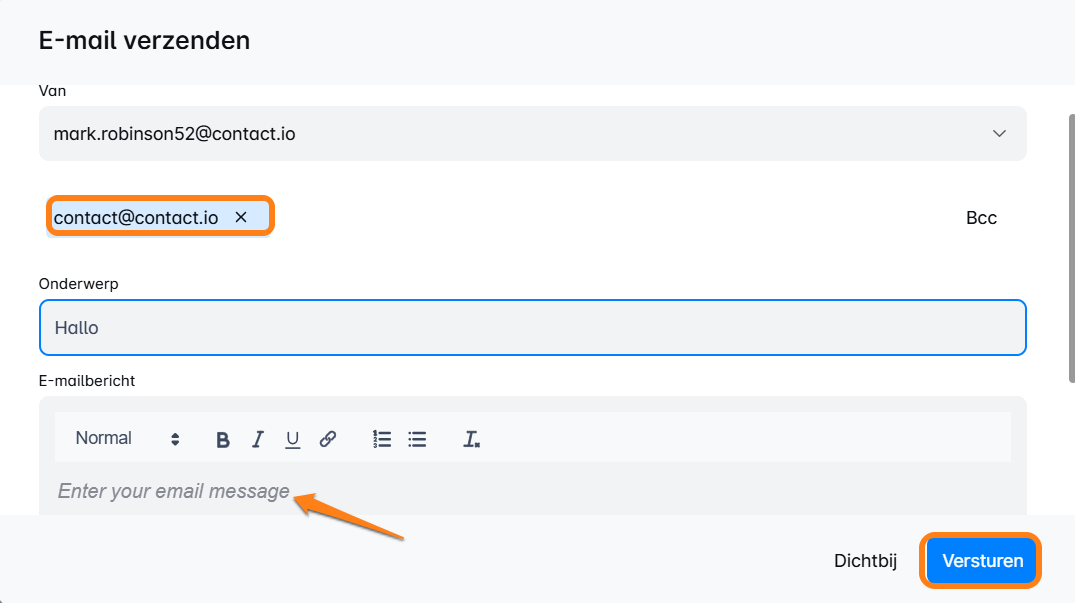Open the Van sender dropdown
1075x603 pixels.
[x=500, y=133]
